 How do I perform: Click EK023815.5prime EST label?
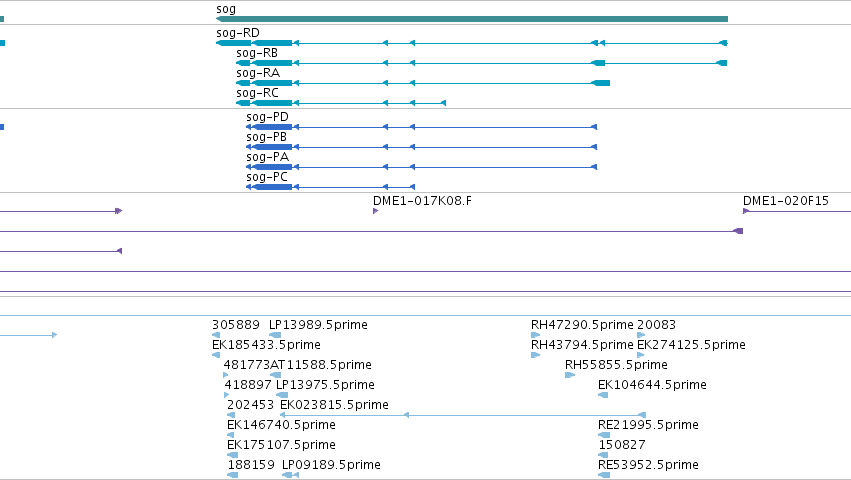[x=334, y=405]
